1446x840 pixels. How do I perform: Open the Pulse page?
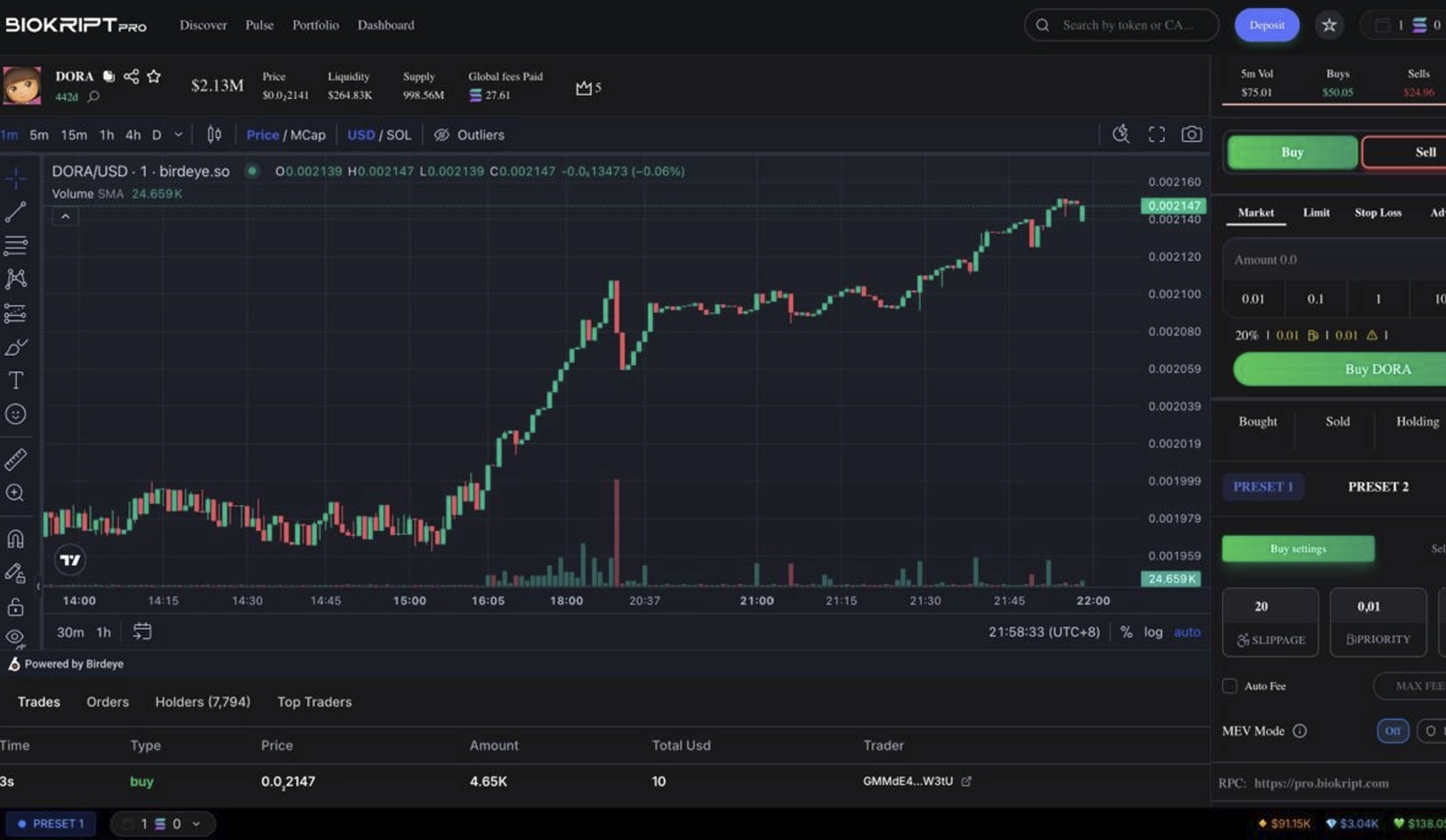click(x=260, y=25)
